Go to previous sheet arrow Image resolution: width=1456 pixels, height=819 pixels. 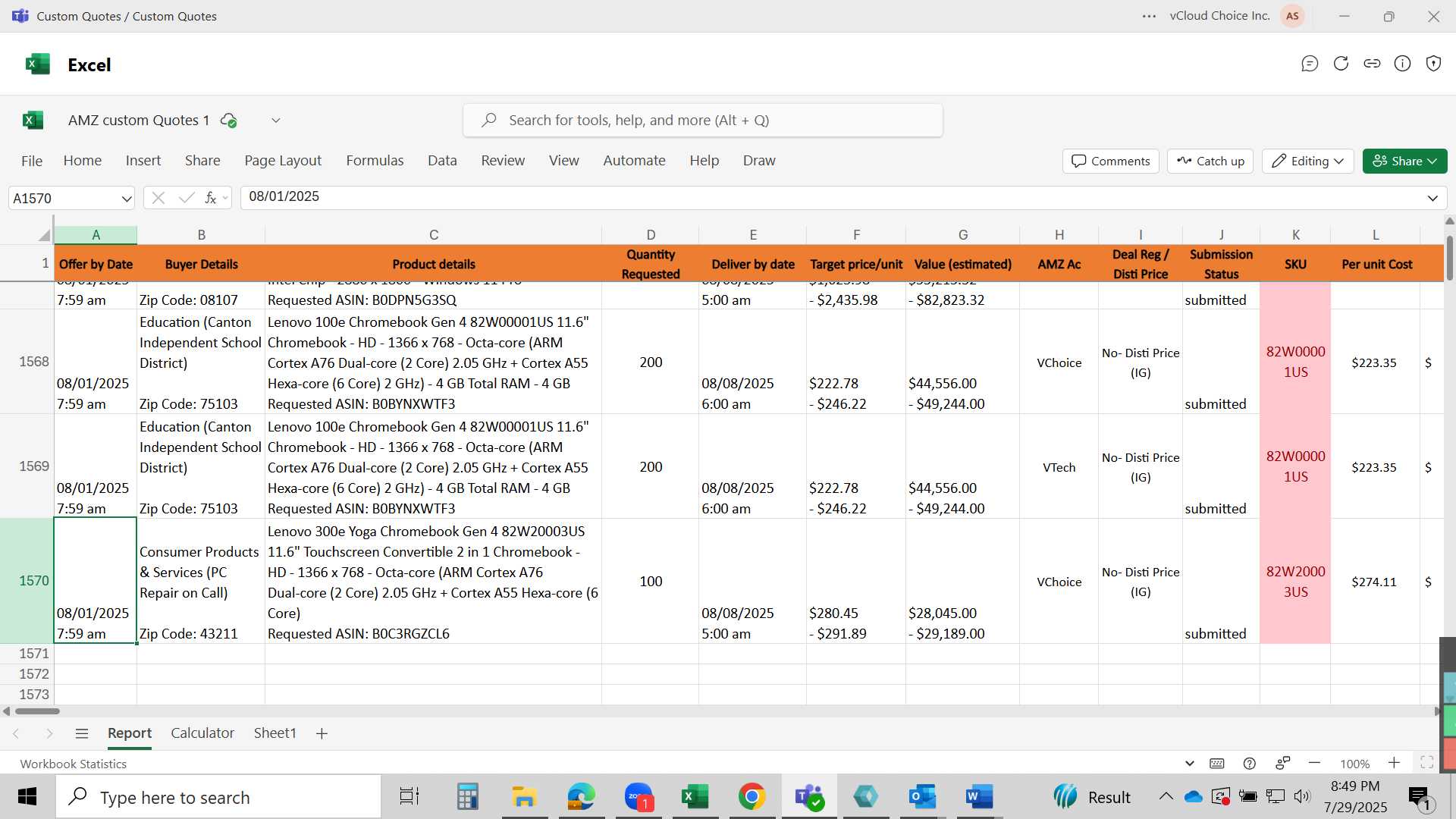[x=16, y=733]
